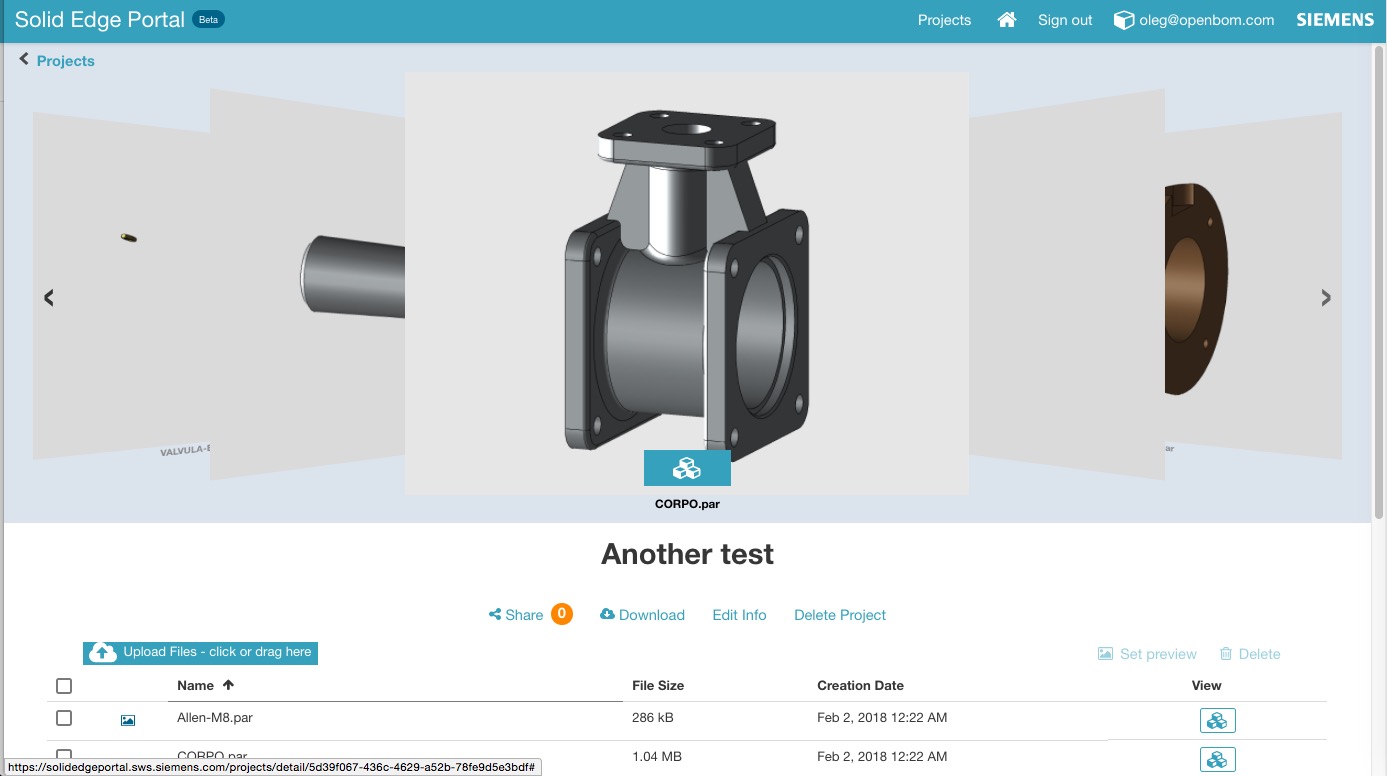Click the 1.04 MB size cell

point(657,757)
